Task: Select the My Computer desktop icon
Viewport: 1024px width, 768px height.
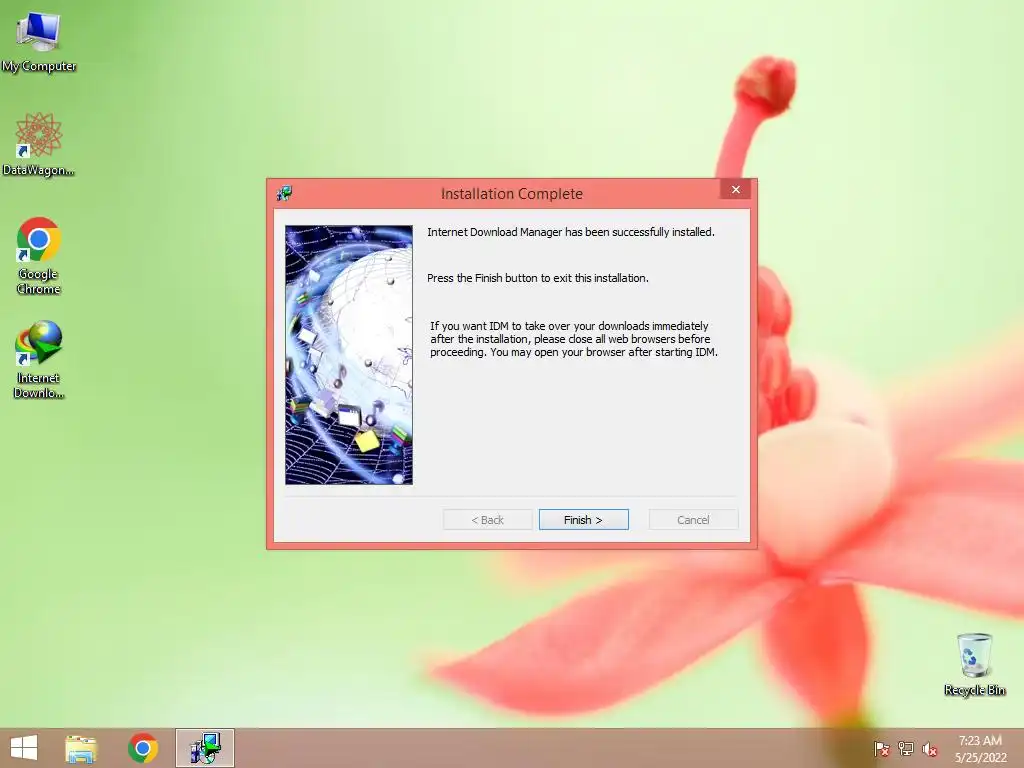Action: [39, 42]
